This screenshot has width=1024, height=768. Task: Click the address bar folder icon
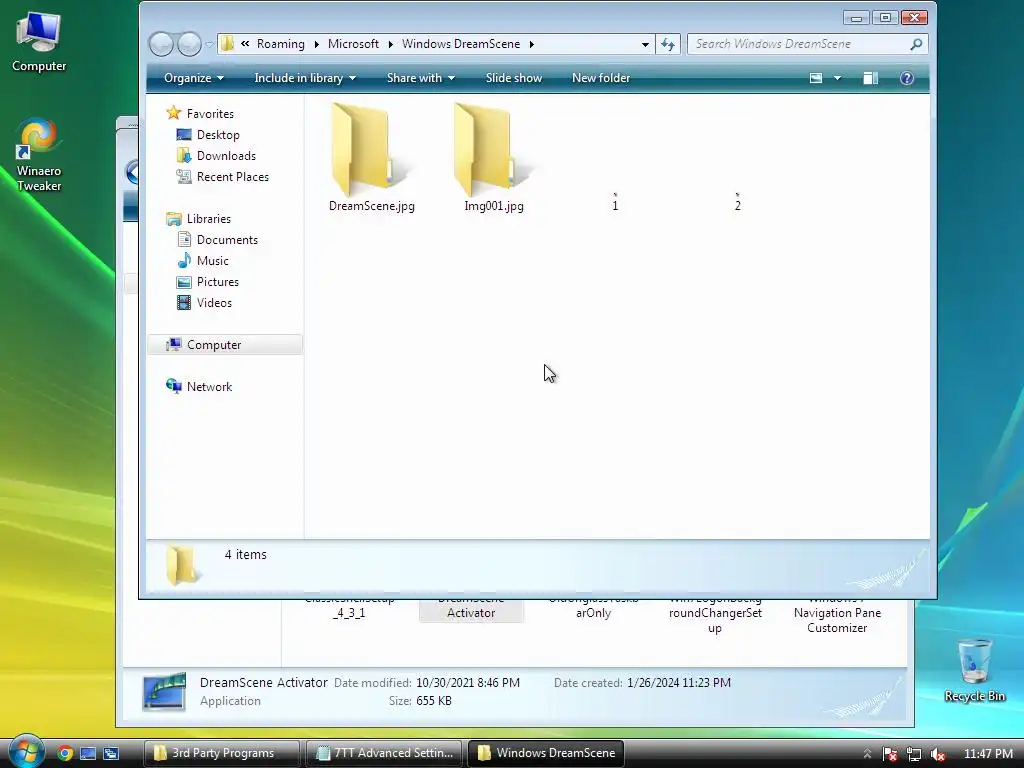click(227, 44)
